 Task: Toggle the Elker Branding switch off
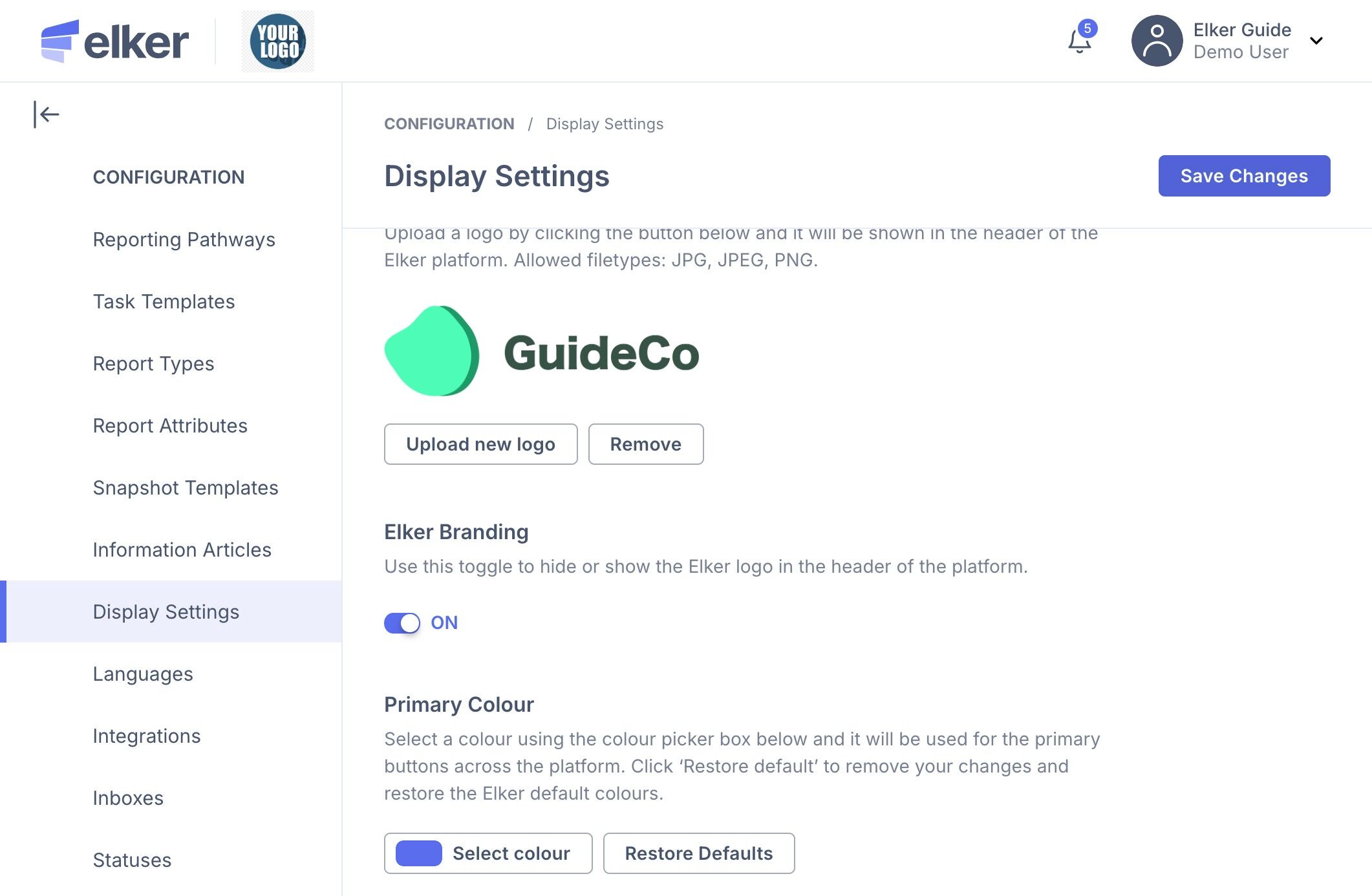[x=402, y=623]
